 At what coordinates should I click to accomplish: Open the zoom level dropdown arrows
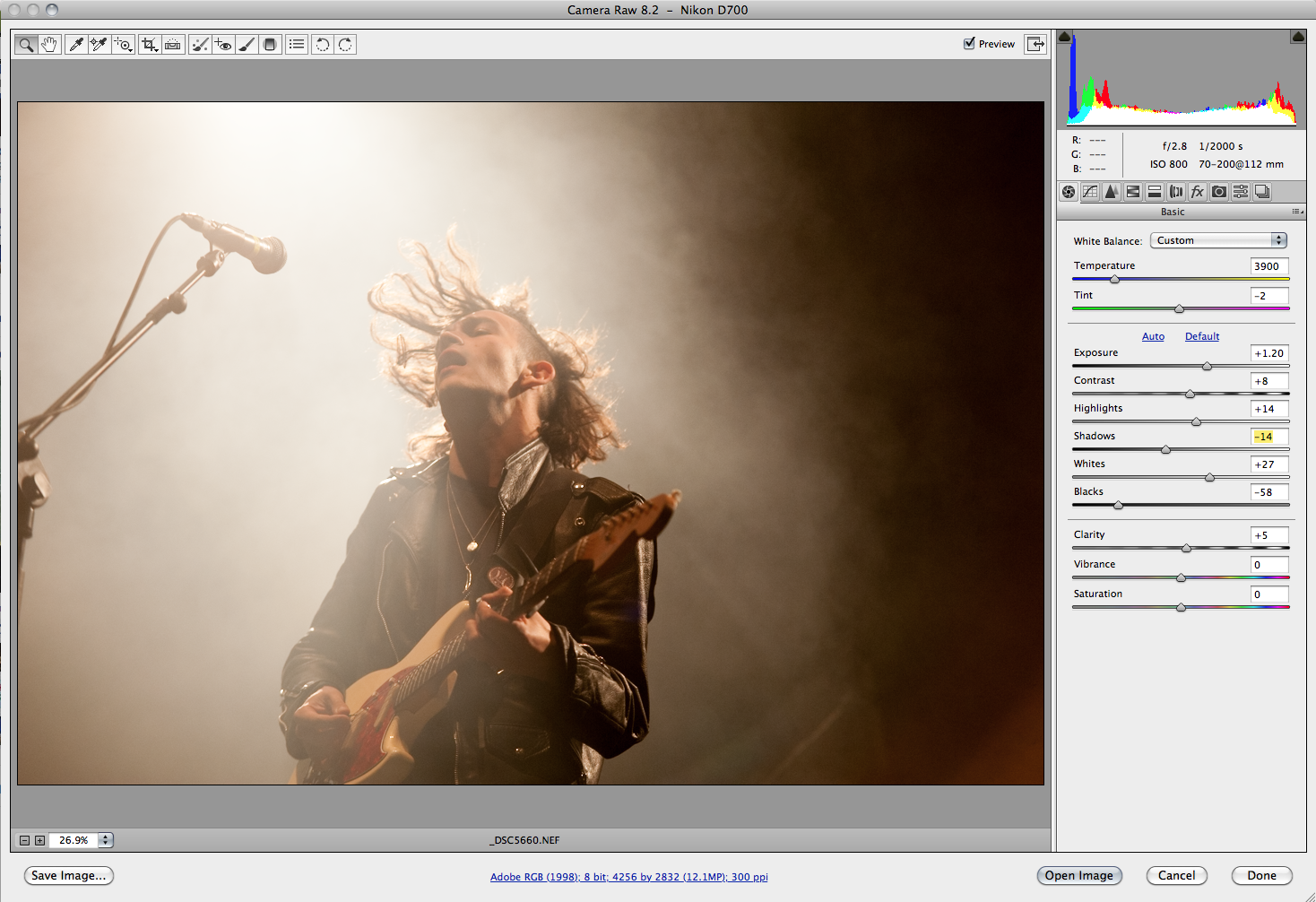(x=106, y=840)
